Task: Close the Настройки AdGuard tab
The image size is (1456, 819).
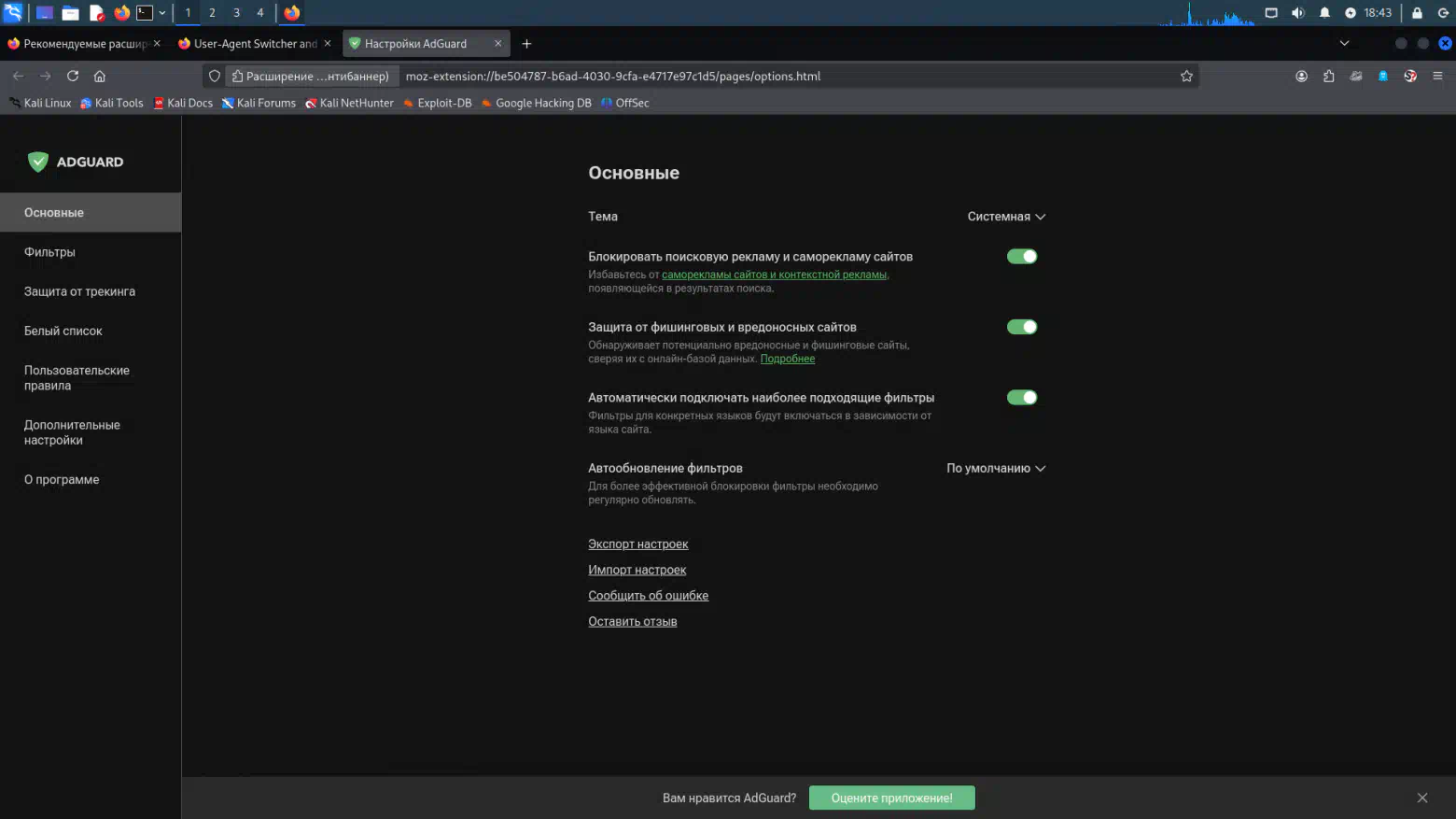Action: click(x=497, y=44)
